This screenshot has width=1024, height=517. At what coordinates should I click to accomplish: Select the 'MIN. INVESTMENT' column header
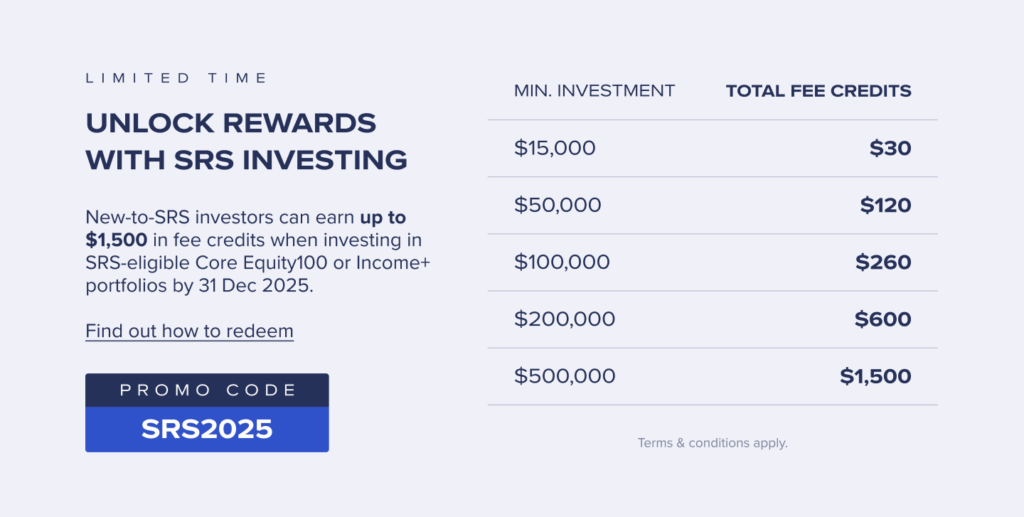(594, 91)
